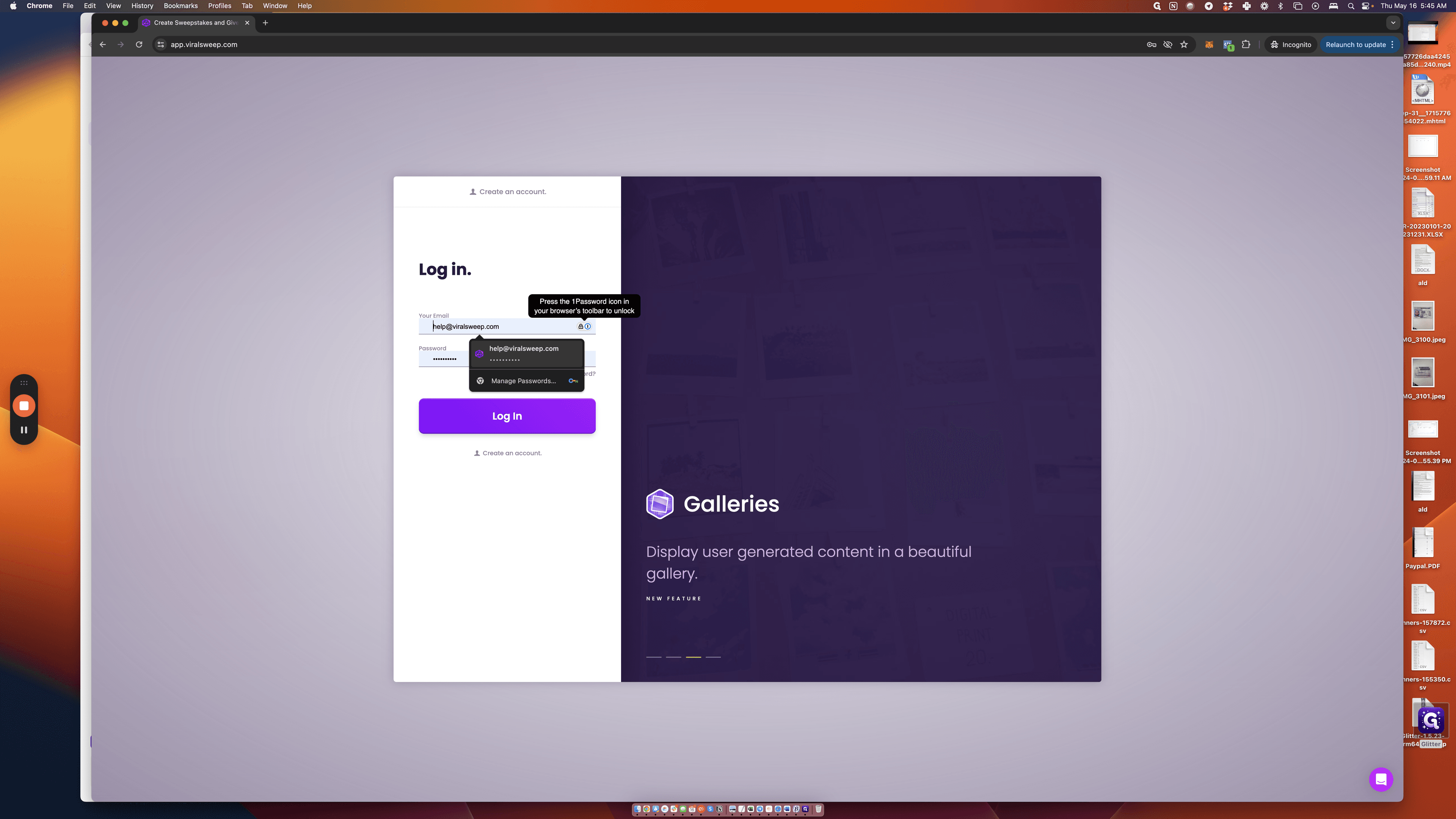1456x819 pixels.
Task: Reload the ViralSweep page
Action: click(x=139, y=45)
